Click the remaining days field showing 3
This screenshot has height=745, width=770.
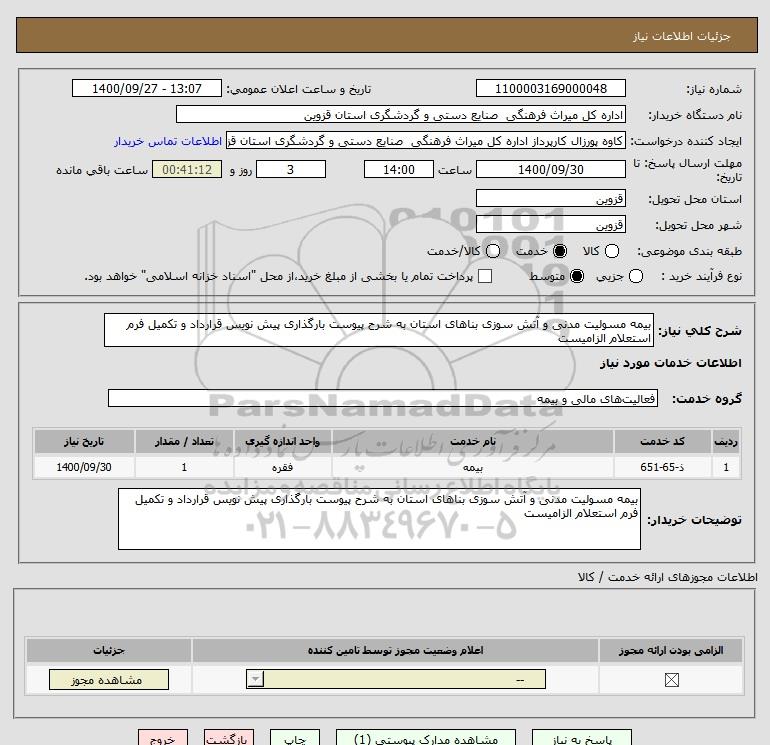(291, 169)
